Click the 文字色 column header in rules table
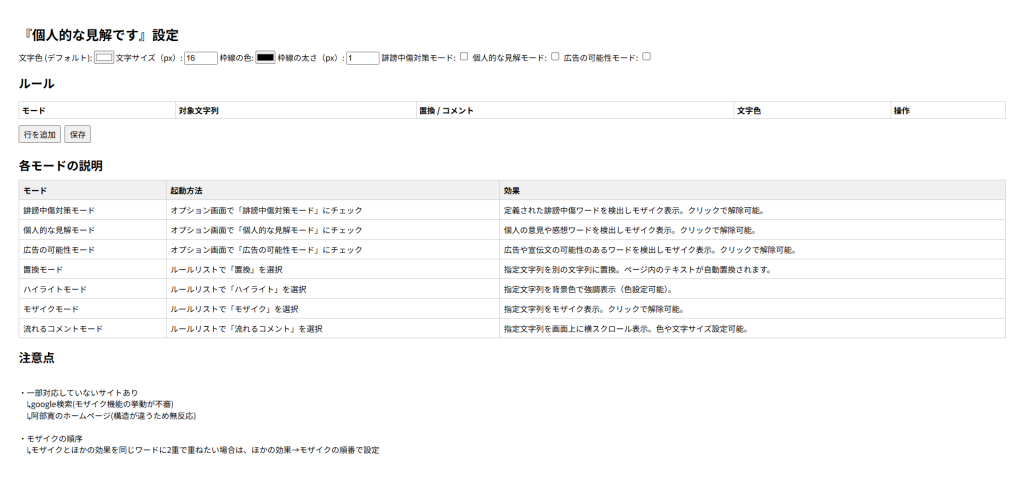This screenshot has height=478, width=1024. click(812, 110)
